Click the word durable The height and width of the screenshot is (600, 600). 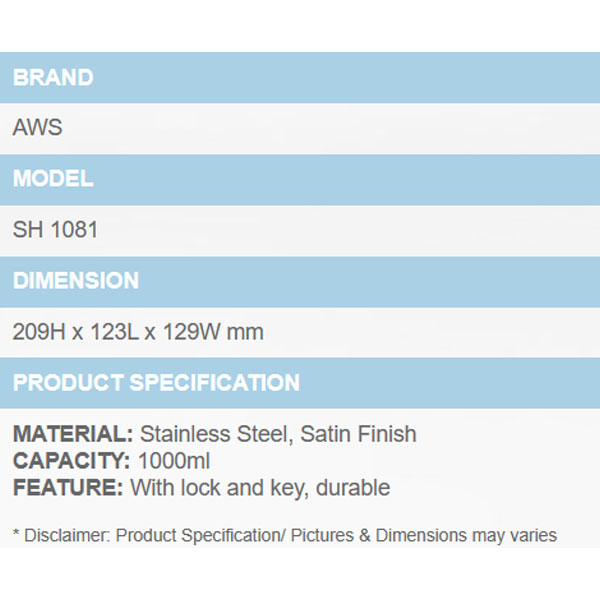tap(351, 489)
